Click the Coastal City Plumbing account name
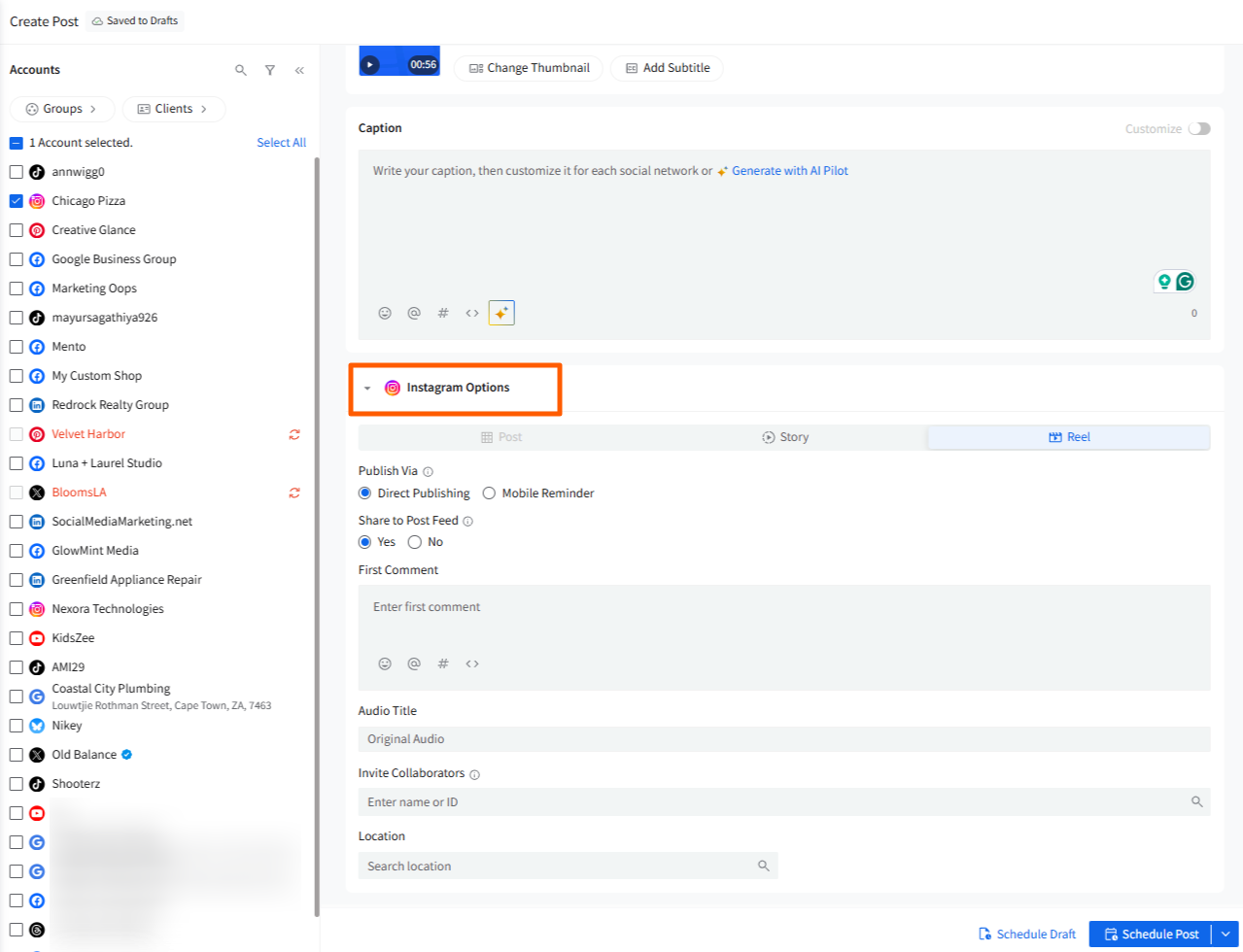Viewport: 1243px width, 952px height. click(111, 689)
